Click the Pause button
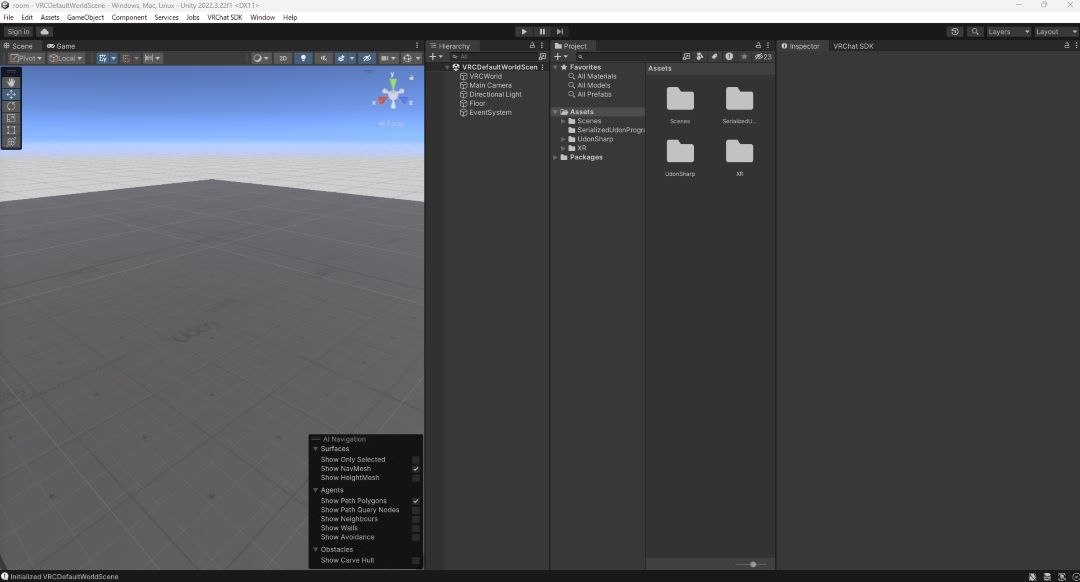The width and height of the screenshot is (1080, 582). [x=542, y=32]
